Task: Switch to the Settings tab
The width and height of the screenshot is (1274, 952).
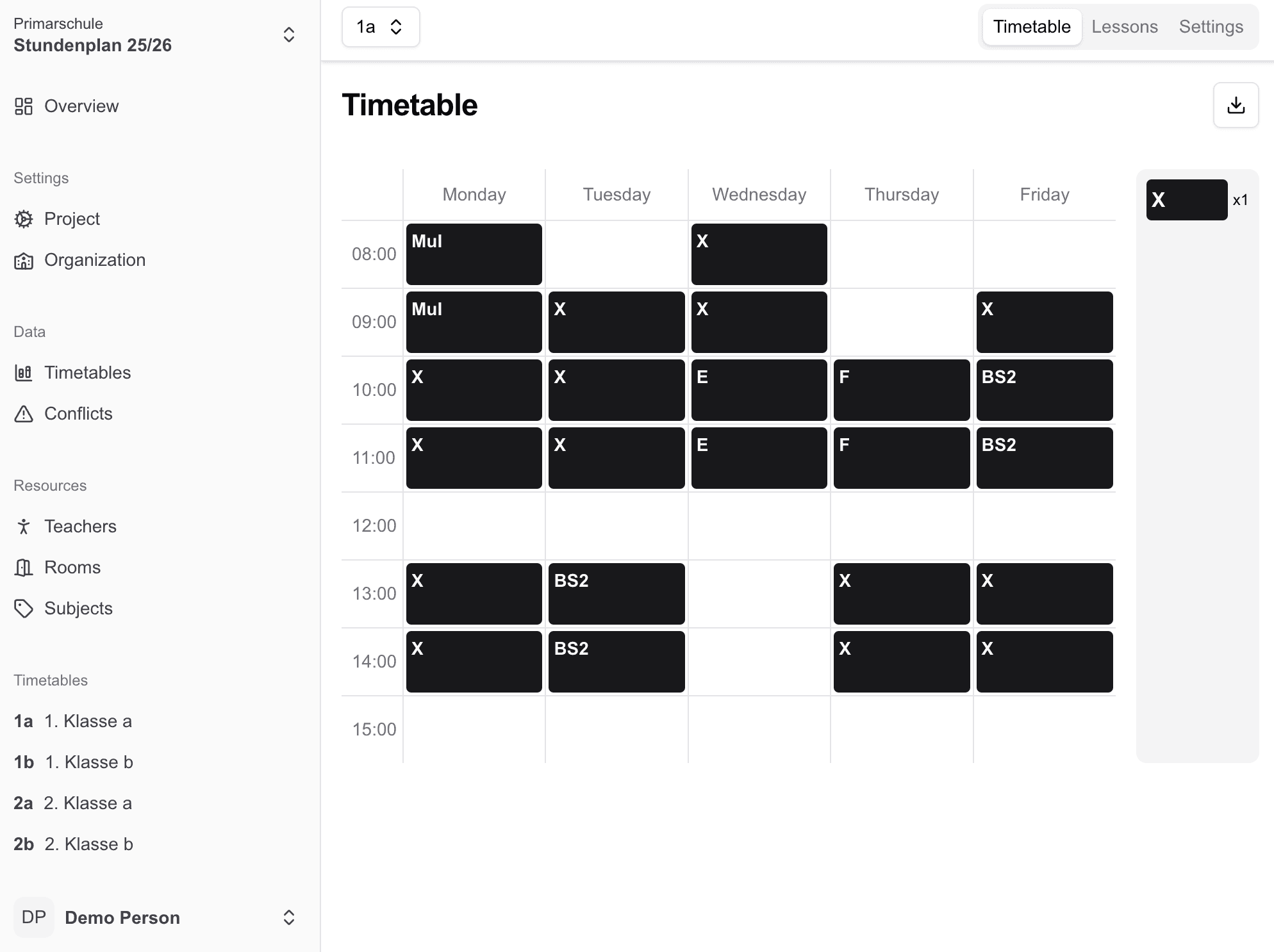Action: pyautogui.click(x=1211, y=27)
